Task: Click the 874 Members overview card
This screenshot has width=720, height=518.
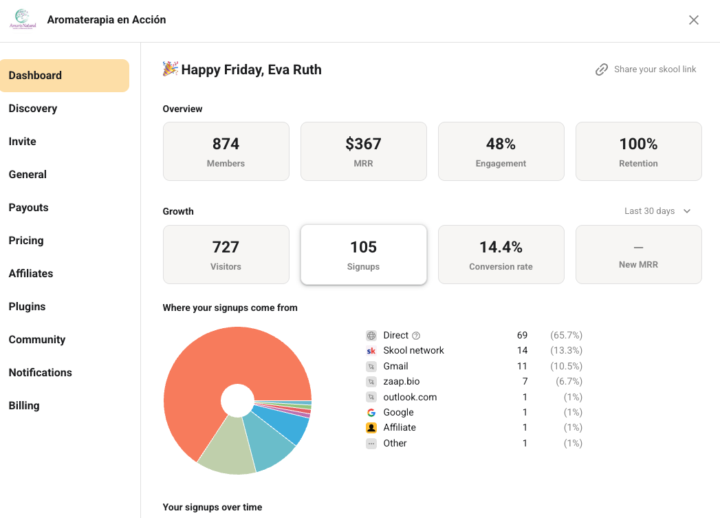Action: point(226,151)
